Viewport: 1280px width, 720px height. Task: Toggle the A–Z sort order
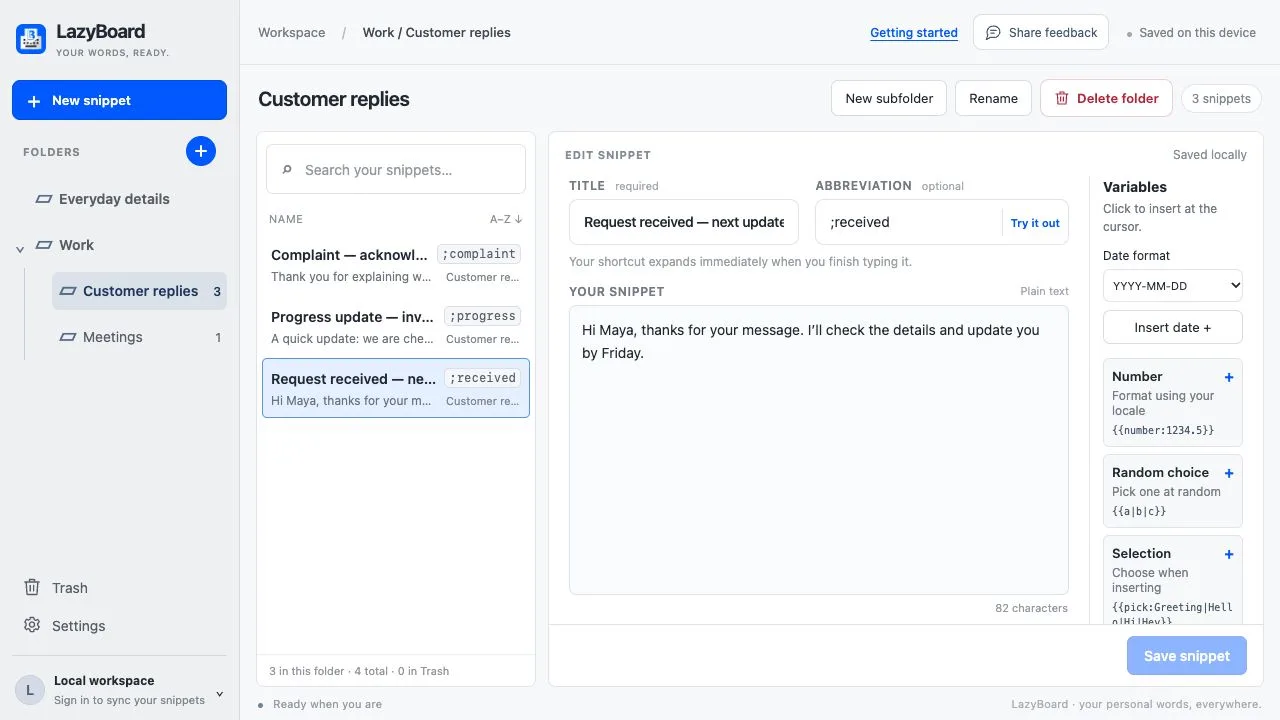(x=506, y=219)
